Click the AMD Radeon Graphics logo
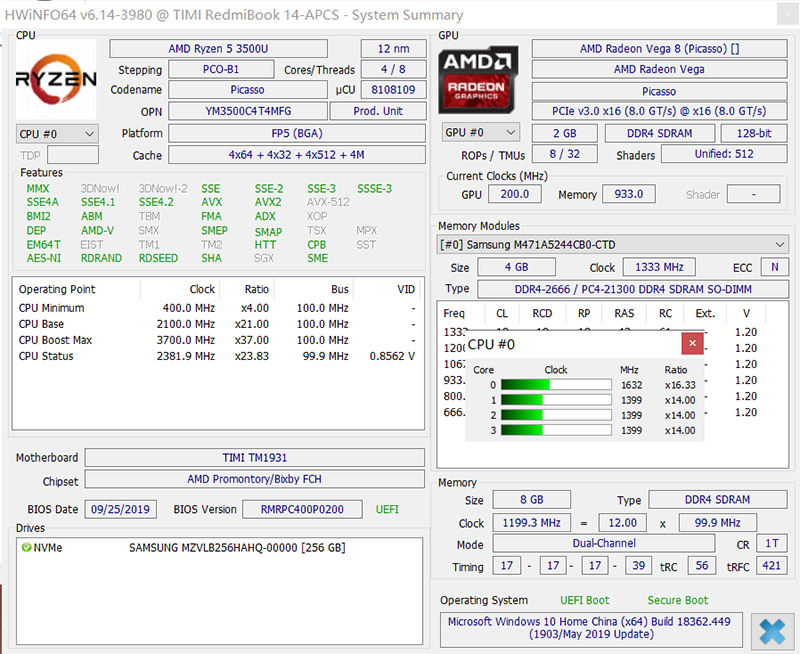This screenshot has width=800, height=654. pos(478,80)
